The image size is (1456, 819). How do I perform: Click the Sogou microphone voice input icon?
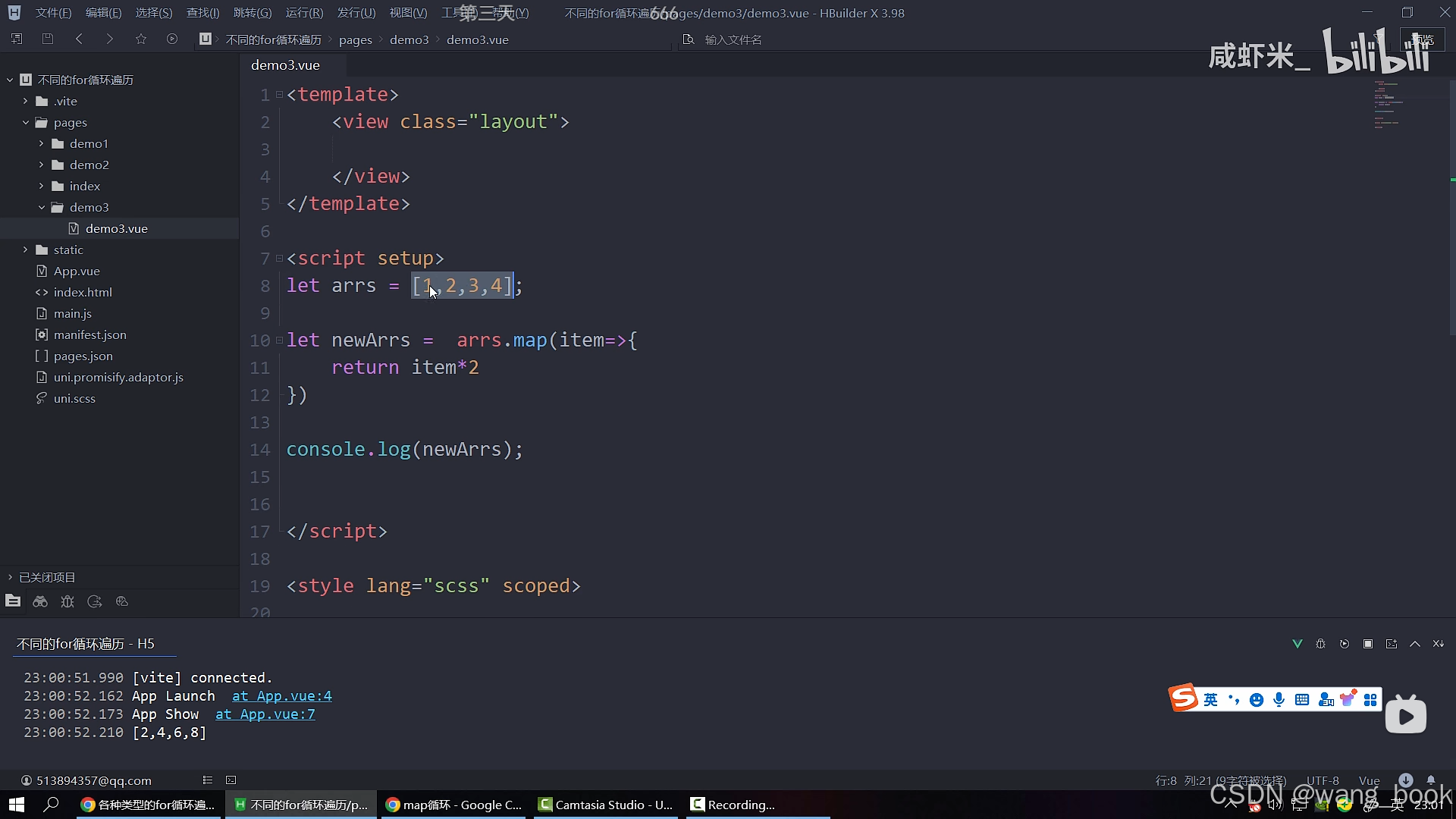point(1279,700)
